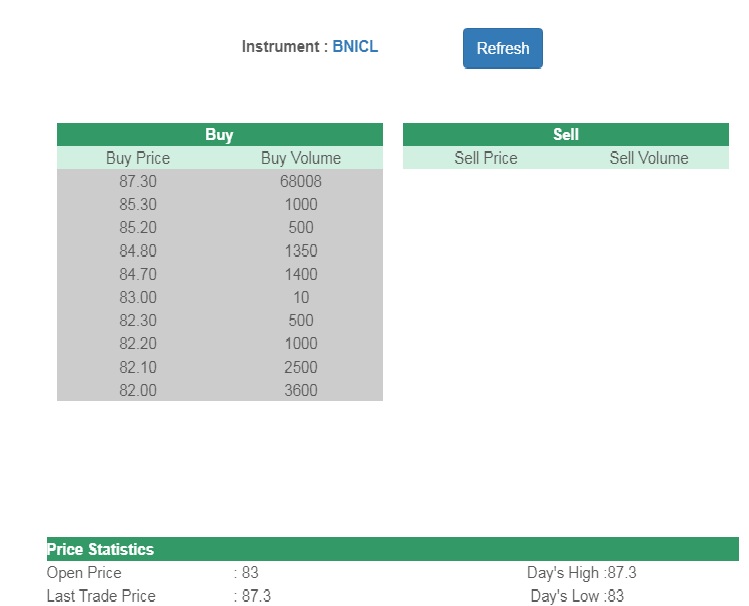This screenshot has height=606, width=749.
Task: Select the 84.80 buy price entry
Action: [x=138, y=251]
